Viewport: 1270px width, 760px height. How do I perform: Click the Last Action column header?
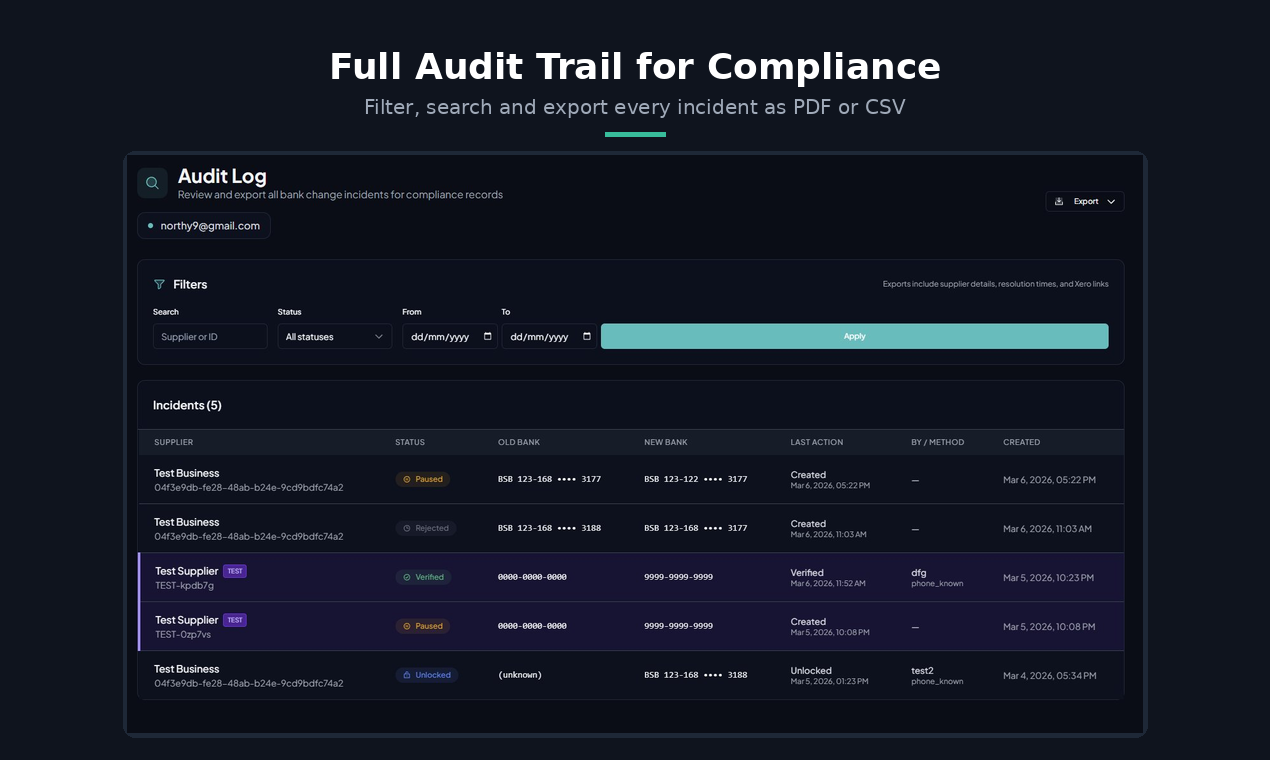click(817, 442)
